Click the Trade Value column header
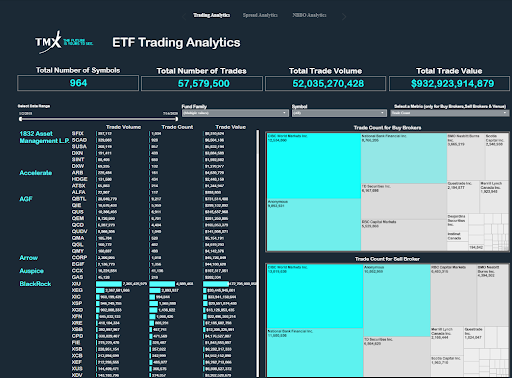 click(x=230, y=127)
